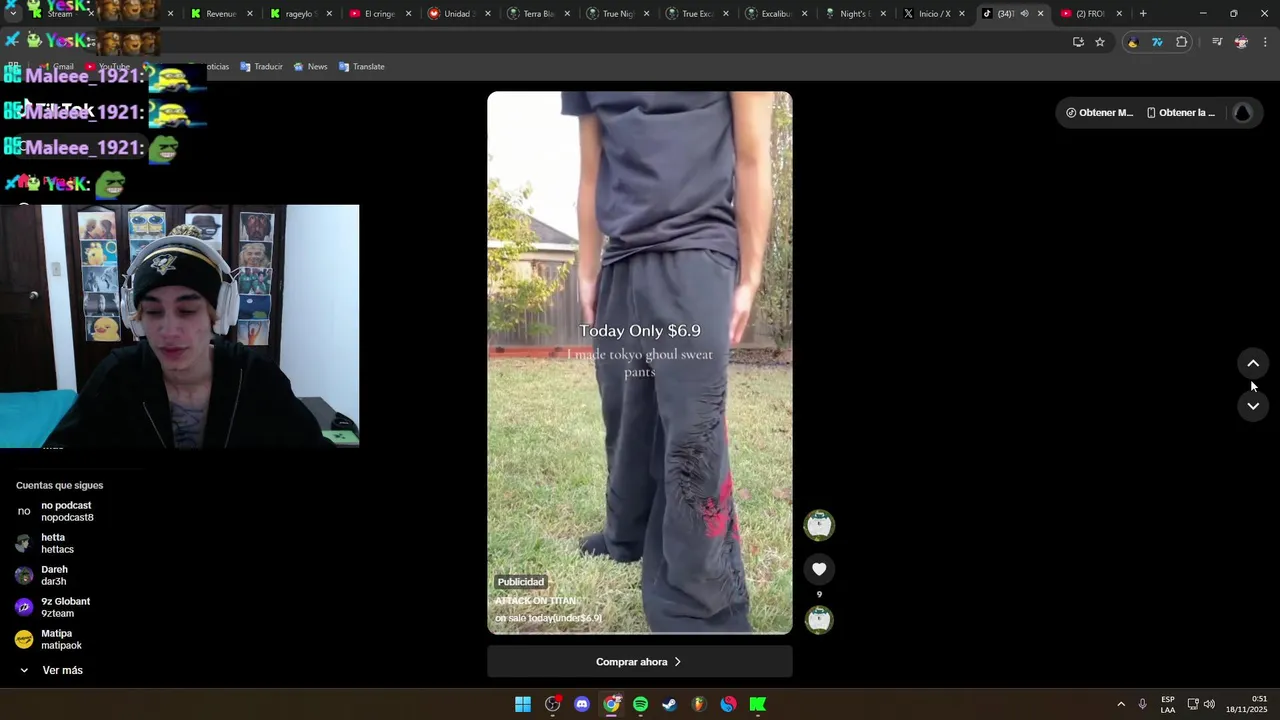Open advertiser profile avatar above the heart
This screenshot has height=720, width=1280.
coord(819,525)
